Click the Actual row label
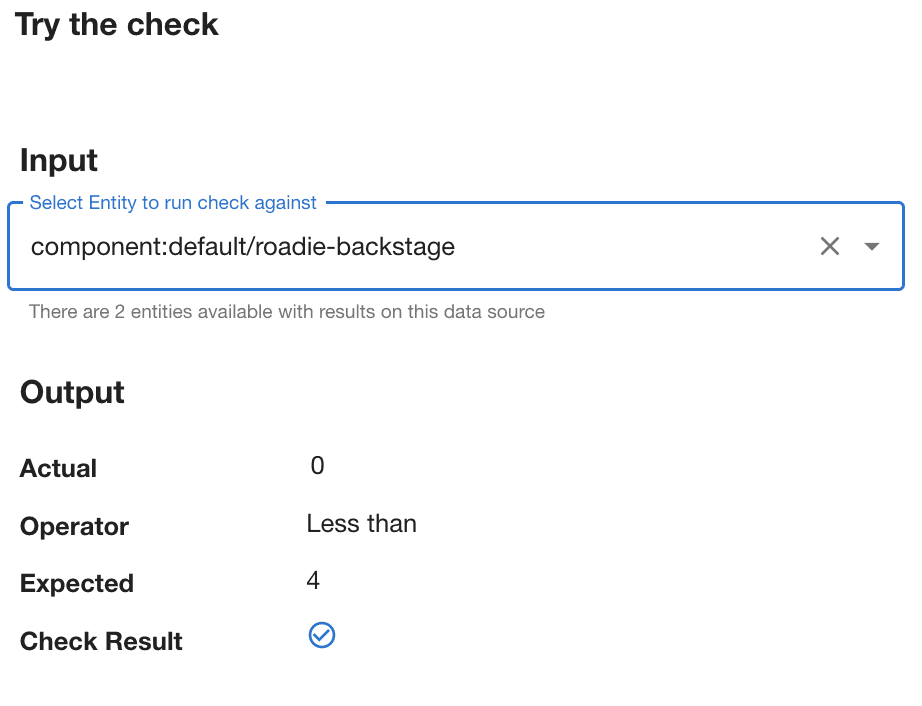Image resolution: width=922 pixels, height=706 pixels. pyautogui.click(x=58, y=469)
